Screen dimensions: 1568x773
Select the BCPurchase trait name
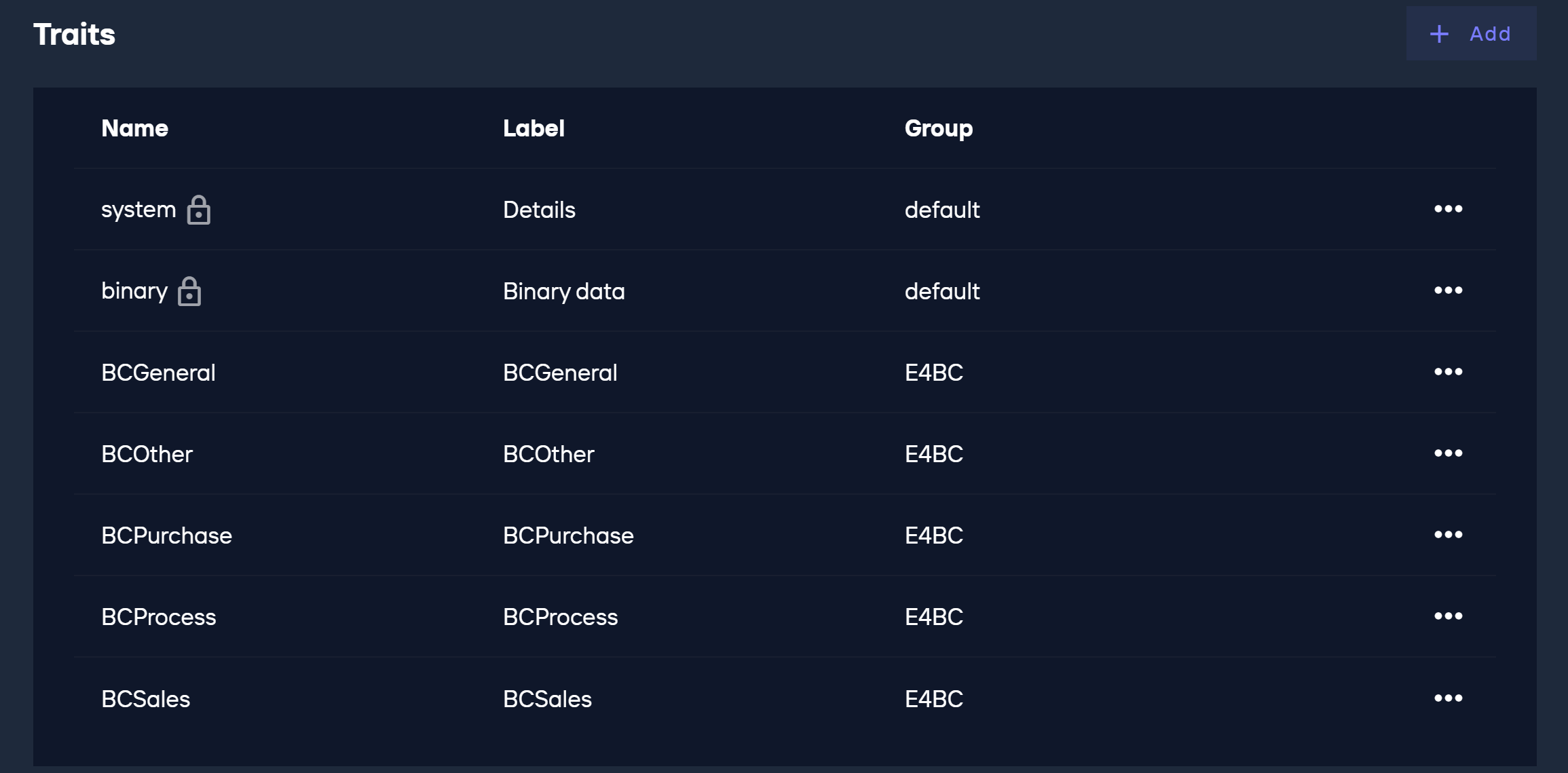166,535
